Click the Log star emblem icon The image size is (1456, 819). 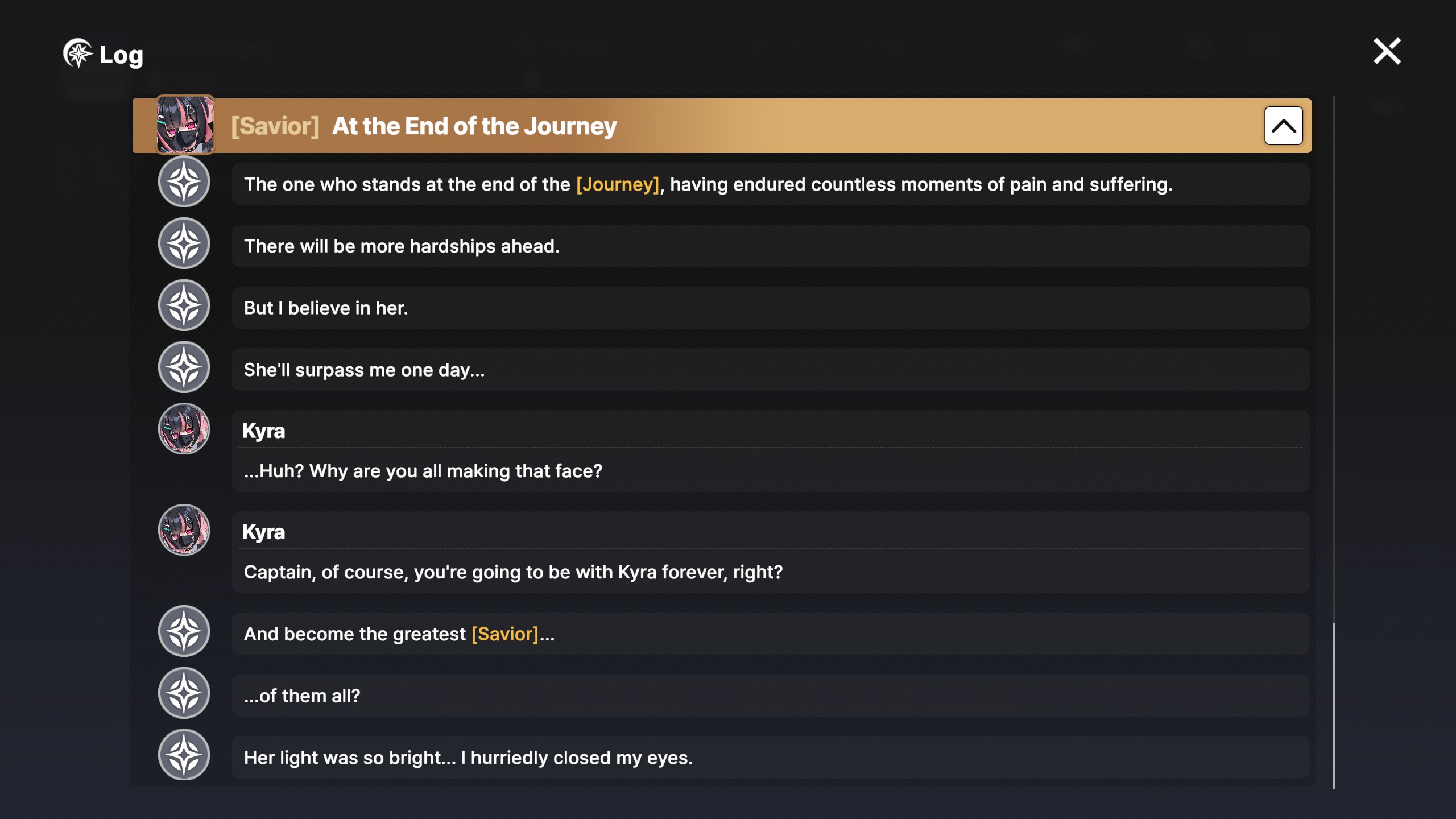[77, 53]
